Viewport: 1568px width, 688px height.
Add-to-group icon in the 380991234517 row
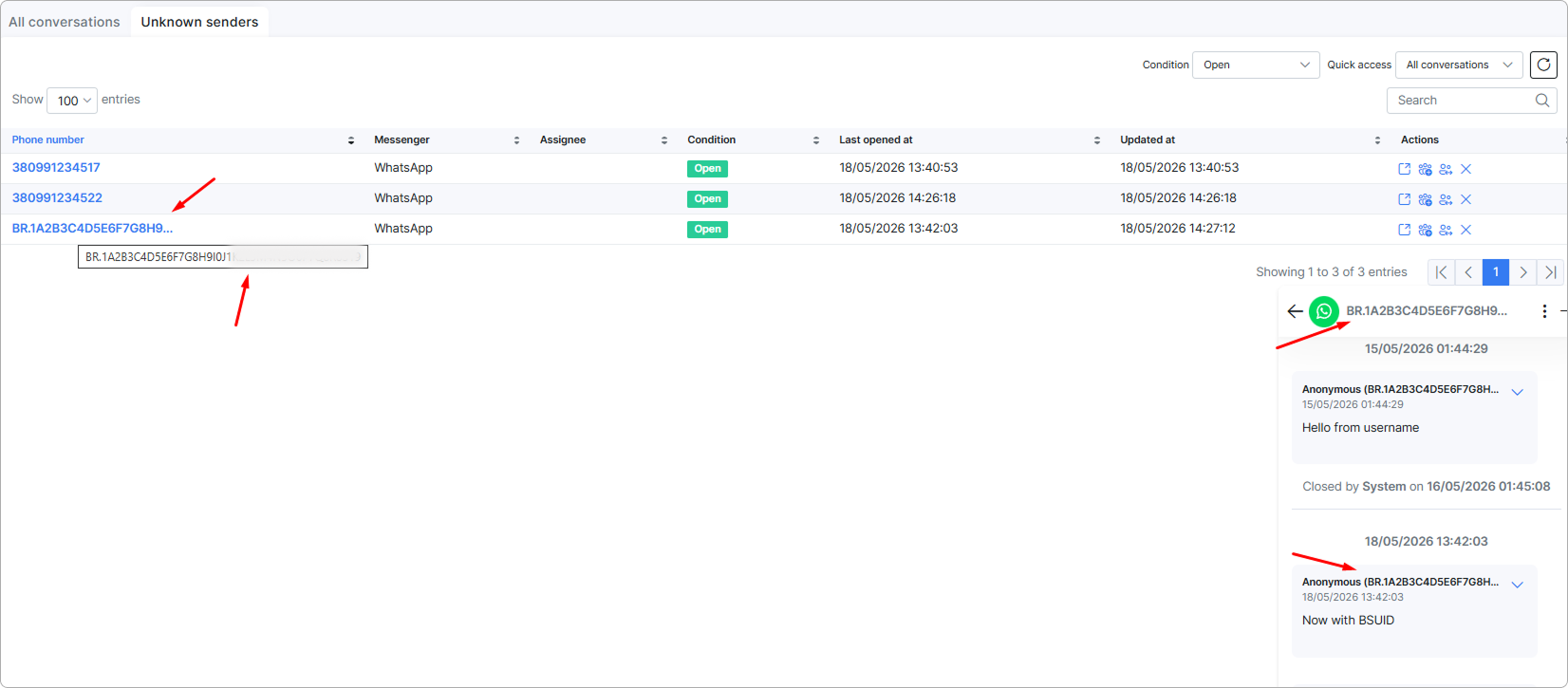click(x=1425, y=169)
